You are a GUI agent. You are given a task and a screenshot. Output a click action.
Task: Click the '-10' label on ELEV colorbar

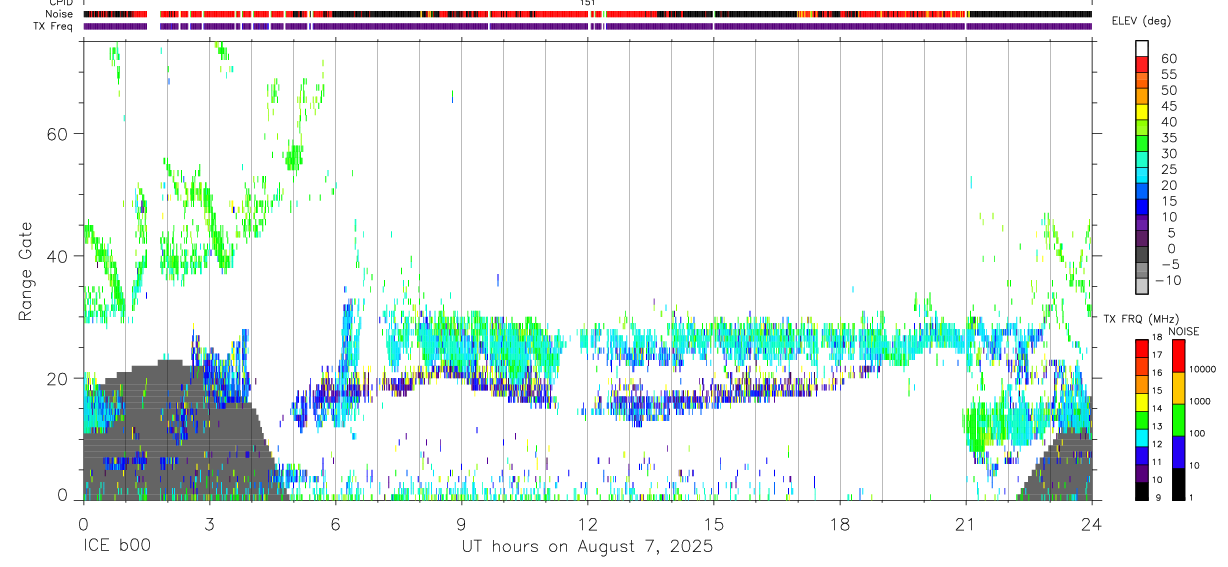1167,281
